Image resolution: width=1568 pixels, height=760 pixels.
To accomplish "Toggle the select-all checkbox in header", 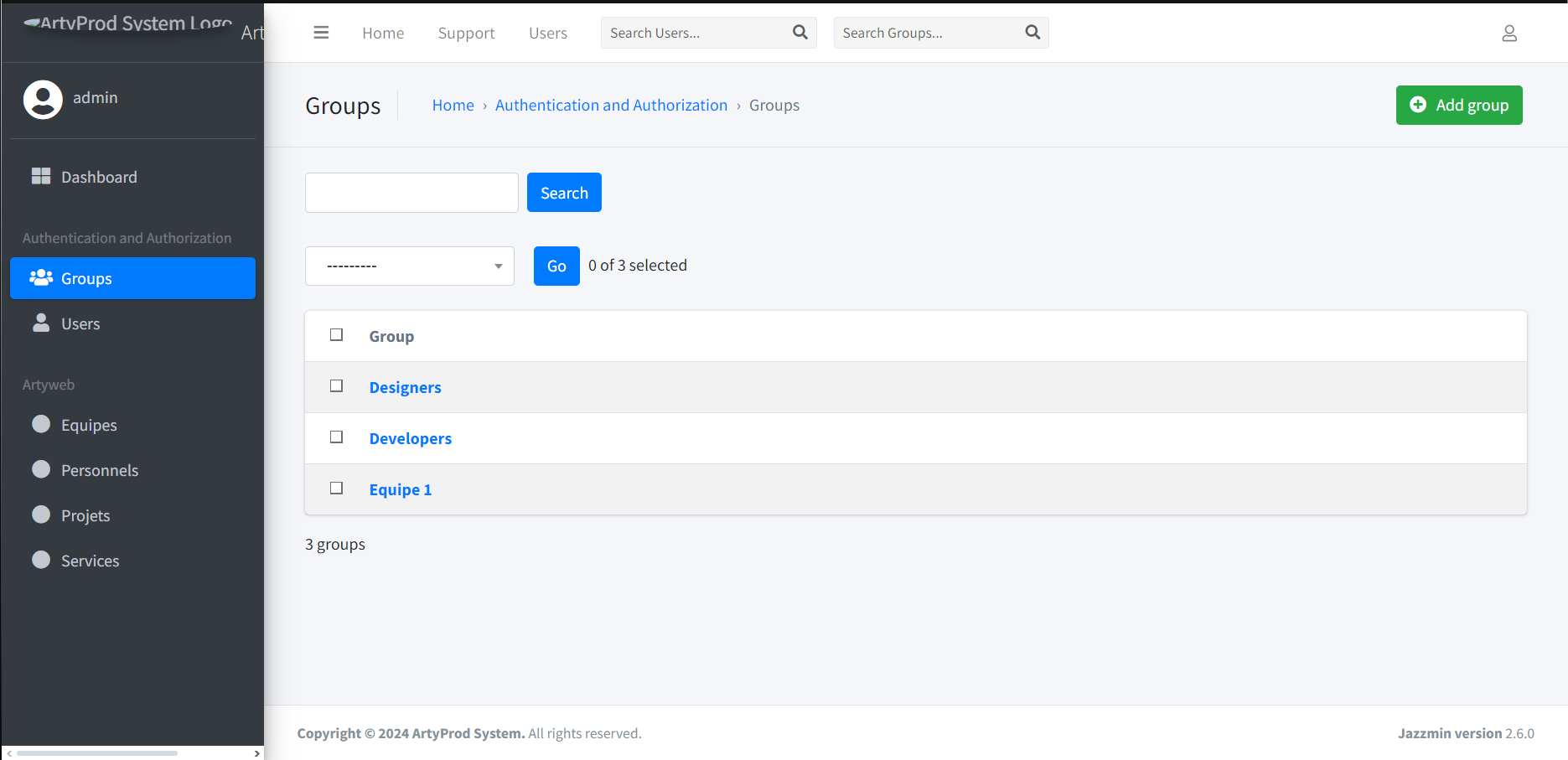I will tap(337, 335).
